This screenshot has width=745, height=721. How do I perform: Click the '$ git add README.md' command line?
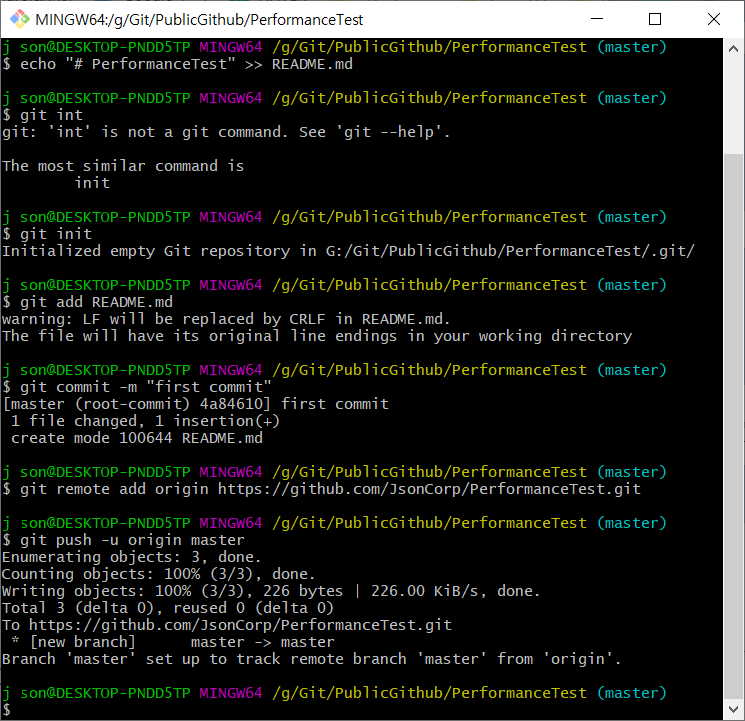87,302
